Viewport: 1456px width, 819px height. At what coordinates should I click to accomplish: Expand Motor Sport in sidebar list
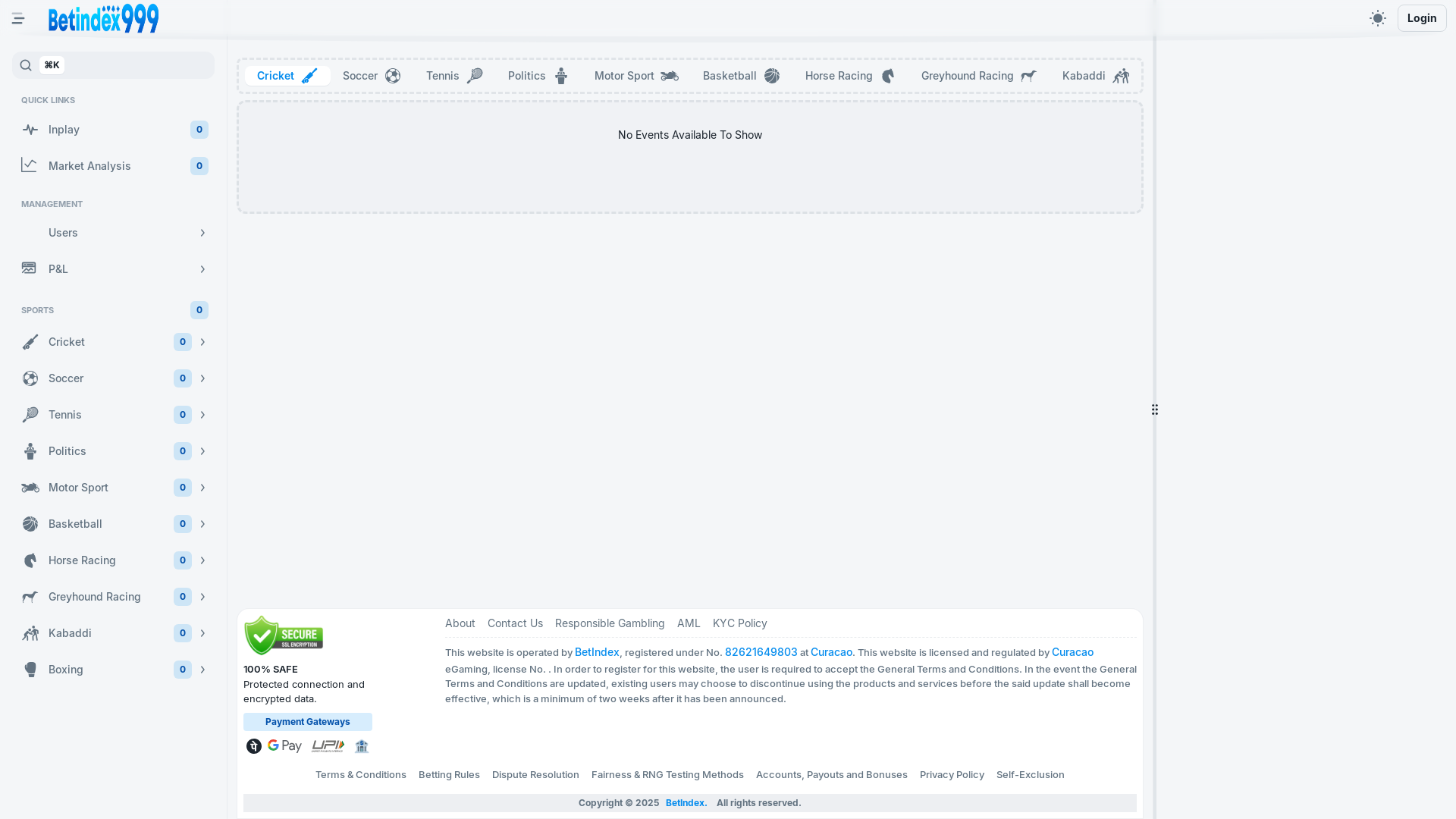(x=202, y=488)
